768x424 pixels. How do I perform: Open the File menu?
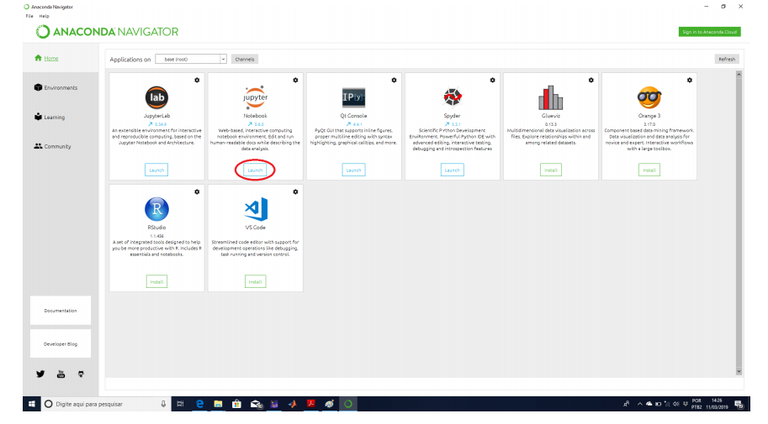[30, 16]
